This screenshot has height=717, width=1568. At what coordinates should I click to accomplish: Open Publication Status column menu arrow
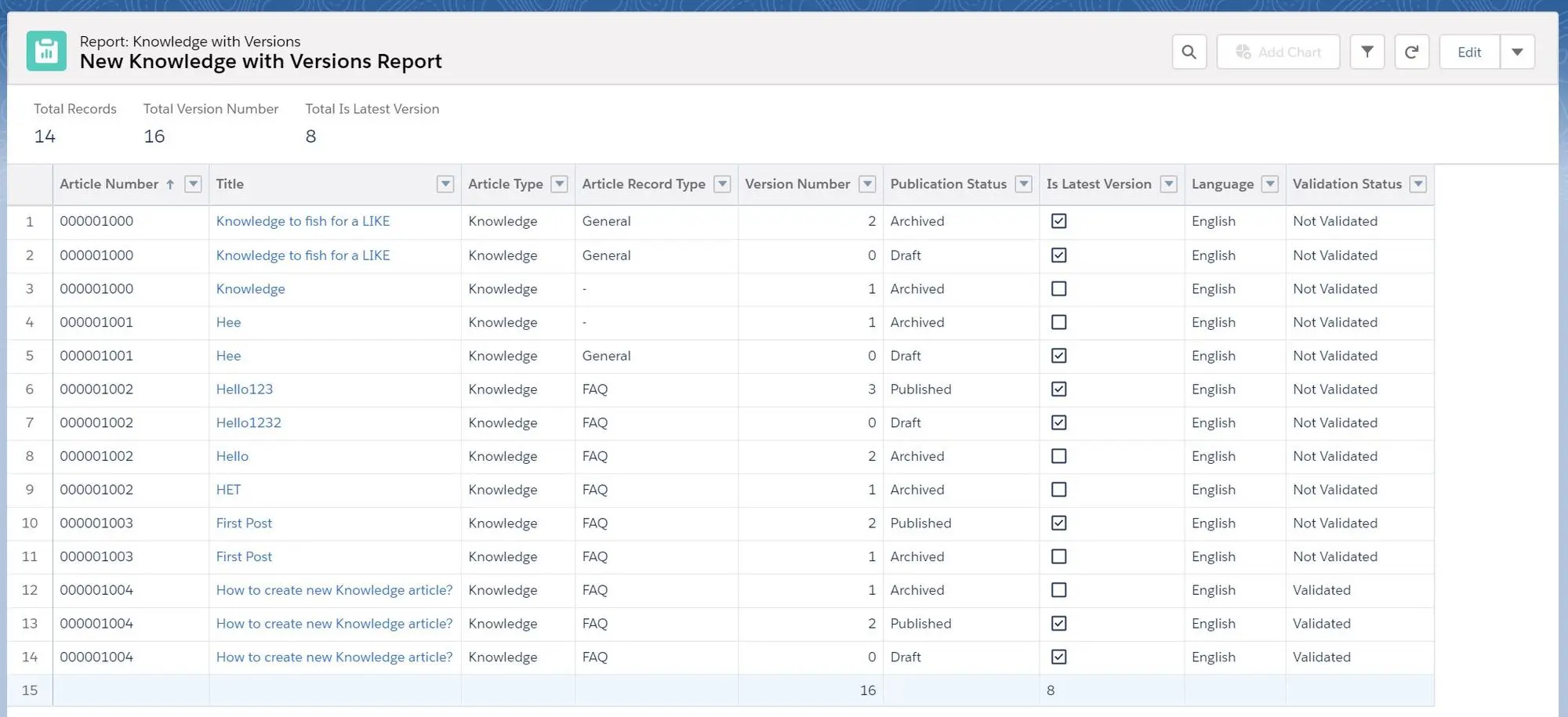click(1023, 184)
